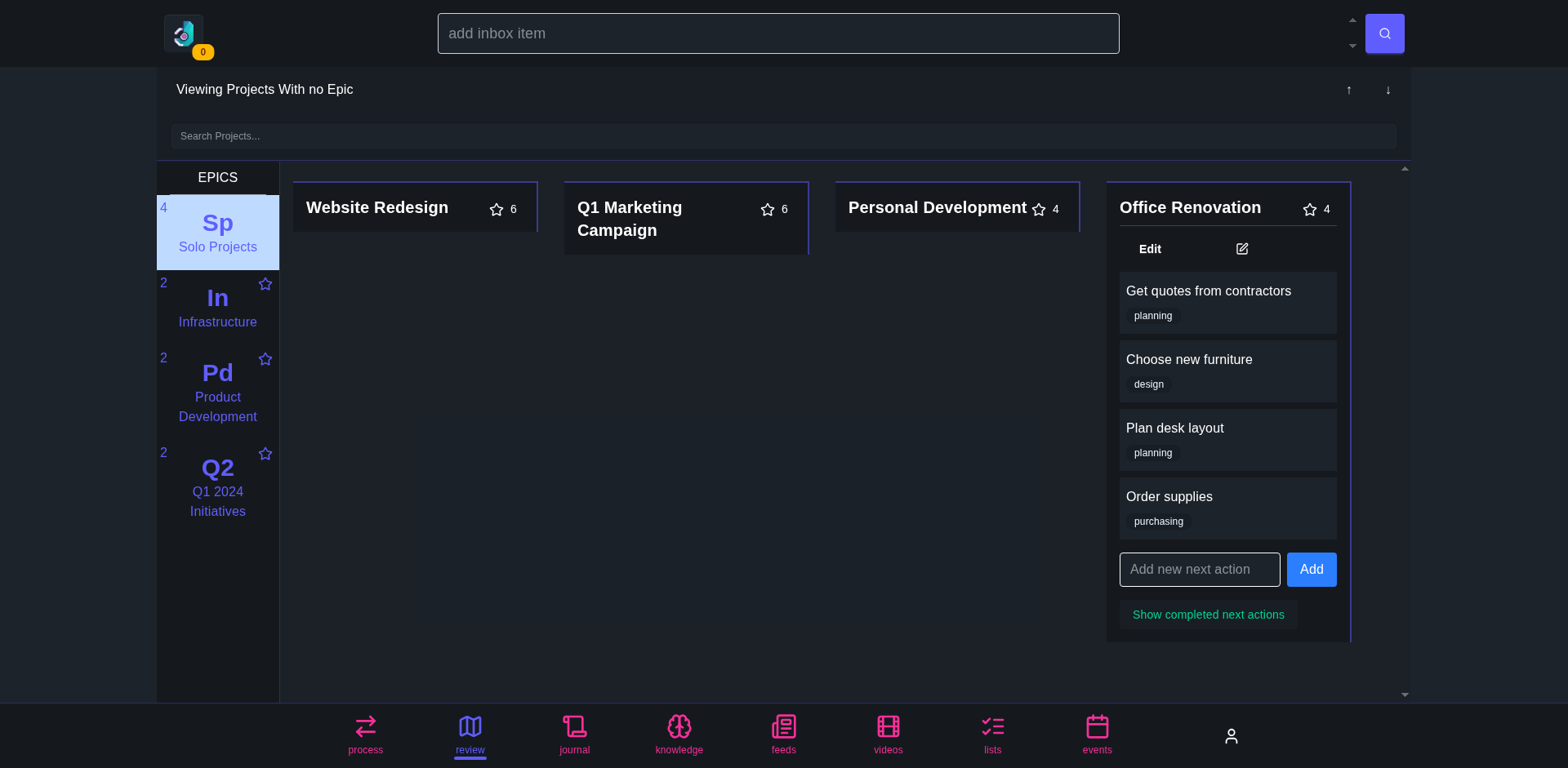Click the blue Add button
The height and width of the screenshot is (768, 1568).
tap(1311, 570)
